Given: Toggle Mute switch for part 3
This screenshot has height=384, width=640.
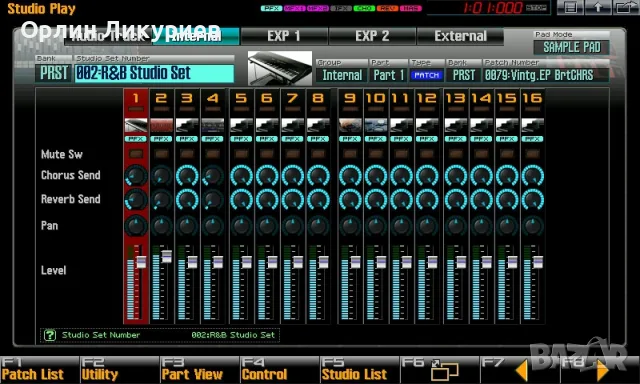Looking at the screenshot, I should (187, 154).
